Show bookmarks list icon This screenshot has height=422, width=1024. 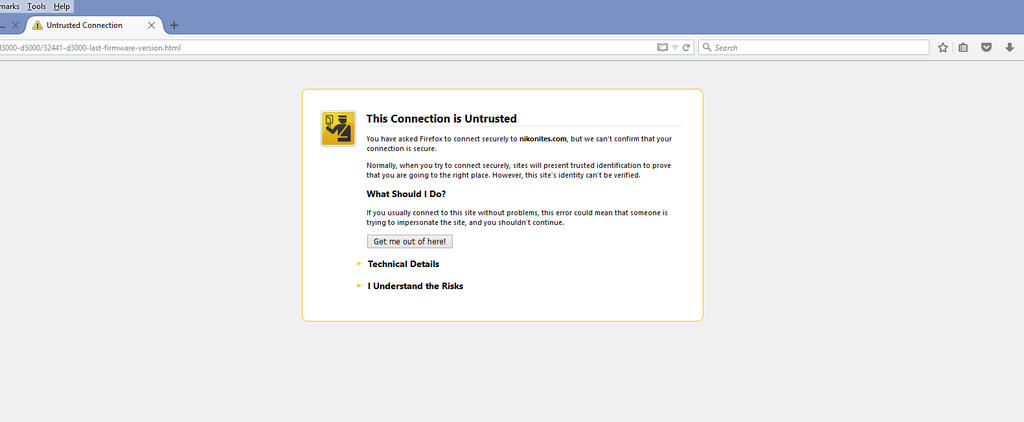pos(963,48)
